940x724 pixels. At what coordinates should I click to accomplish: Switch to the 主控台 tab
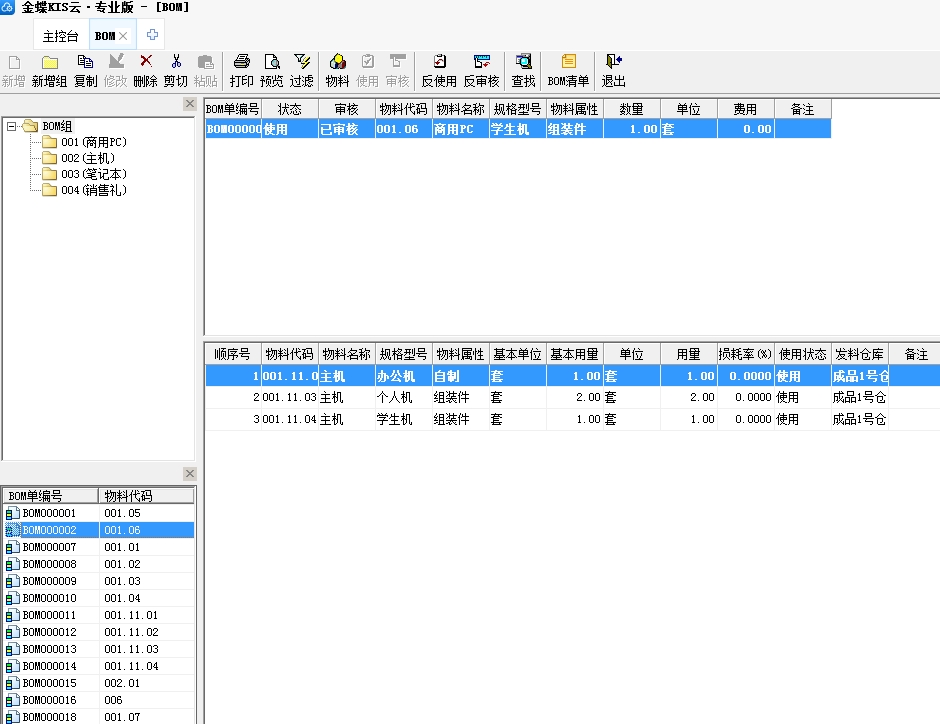tap(61, 36)
